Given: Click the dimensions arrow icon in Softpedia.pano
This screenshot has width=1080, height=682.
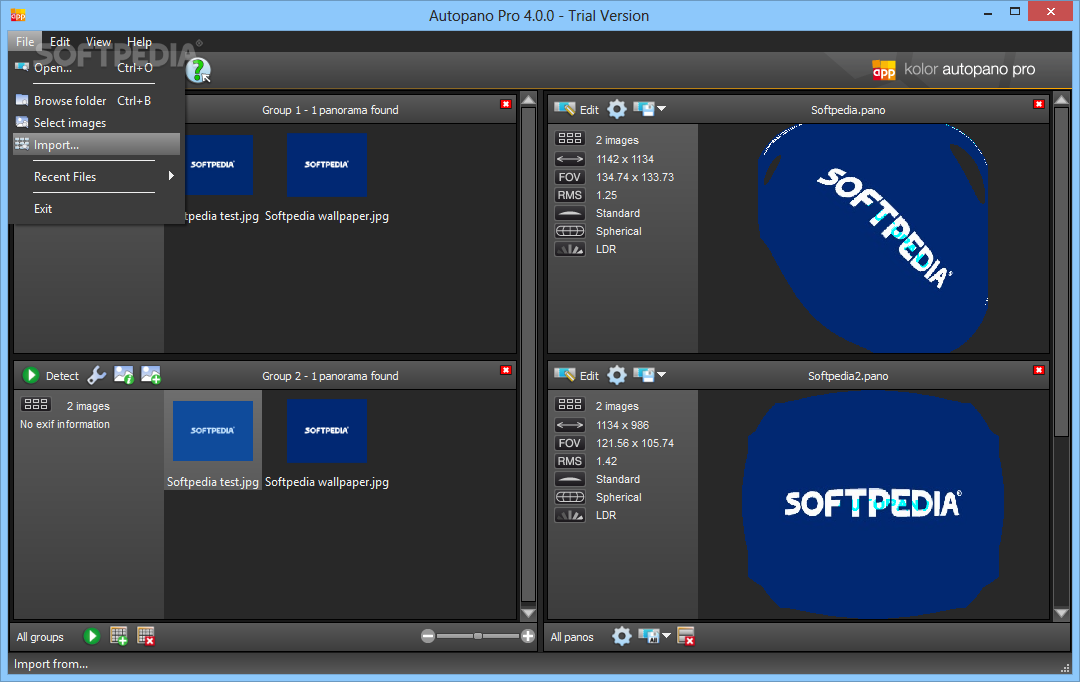Looking at the screenshot, I should pyautogui.click(x=570, y=159).
